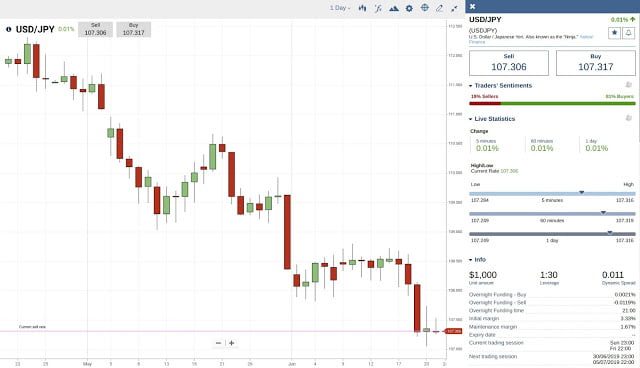Open the chart type candlestick icon
This screenshot has height=368, width=640.
[x=362, y=8]
